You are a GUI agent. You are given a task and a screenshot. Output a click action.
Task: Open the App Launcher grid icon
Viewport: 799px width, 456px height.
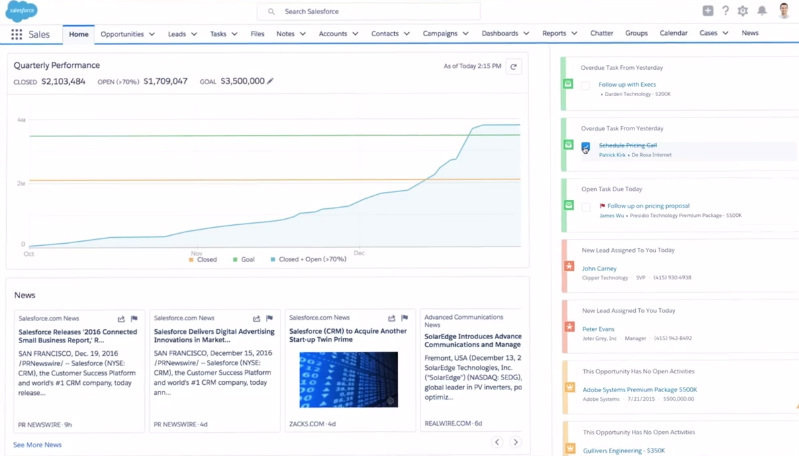16,34
